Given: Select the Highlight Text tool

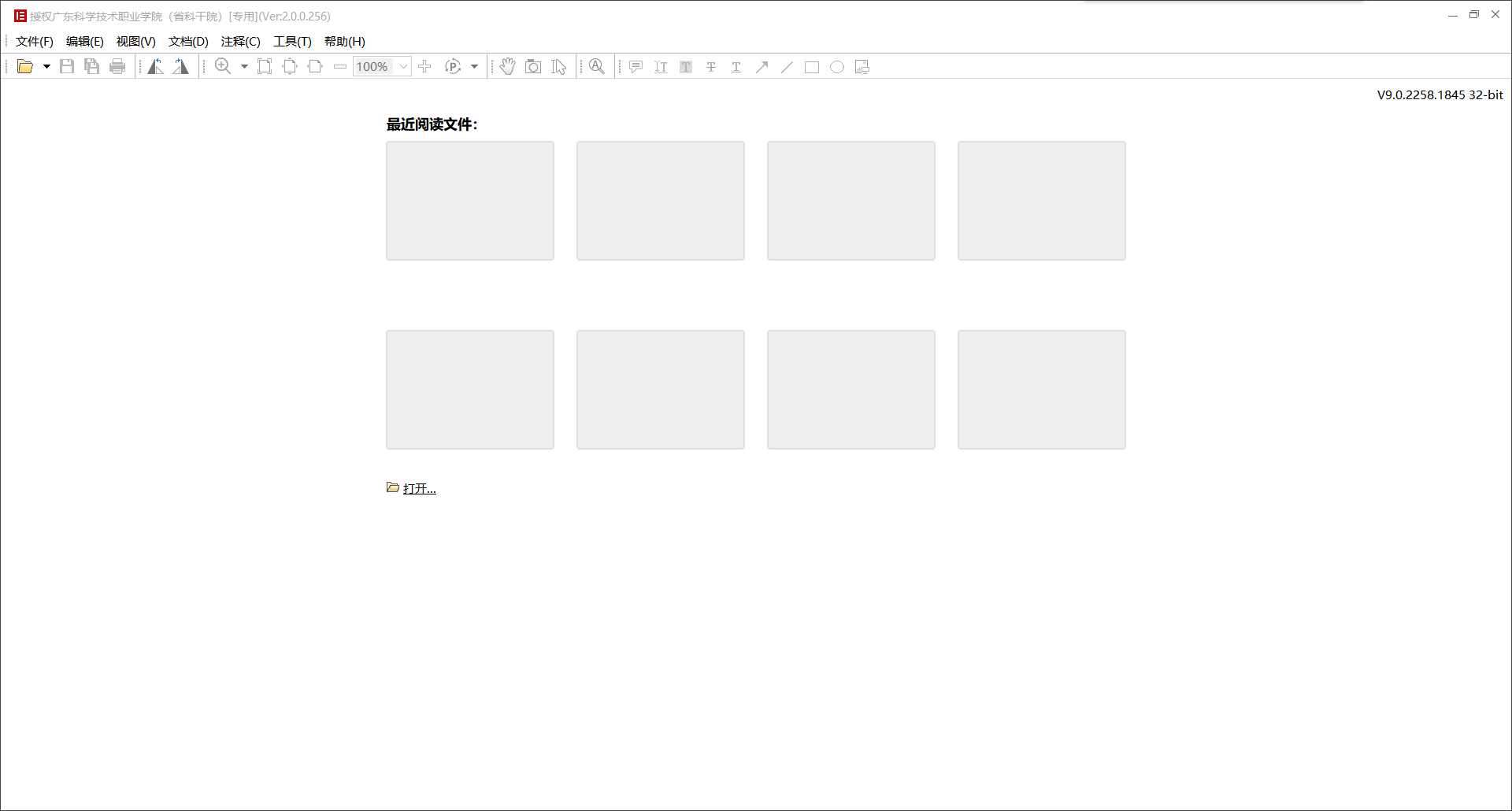Looking at the screenshot, I should [x=686, y=67].
